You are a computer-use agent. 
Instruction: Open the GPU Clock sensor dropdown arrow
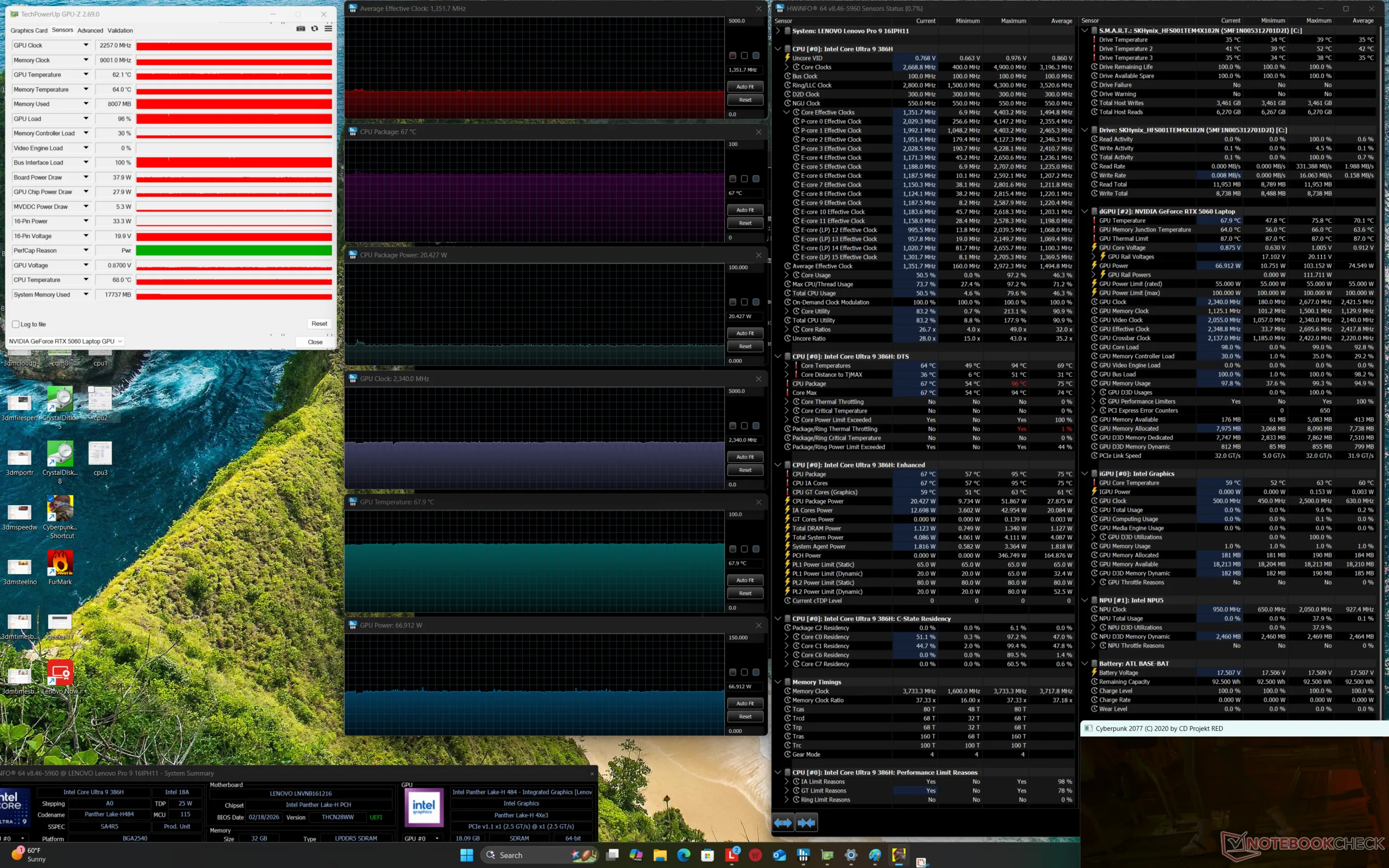point(86,46)
